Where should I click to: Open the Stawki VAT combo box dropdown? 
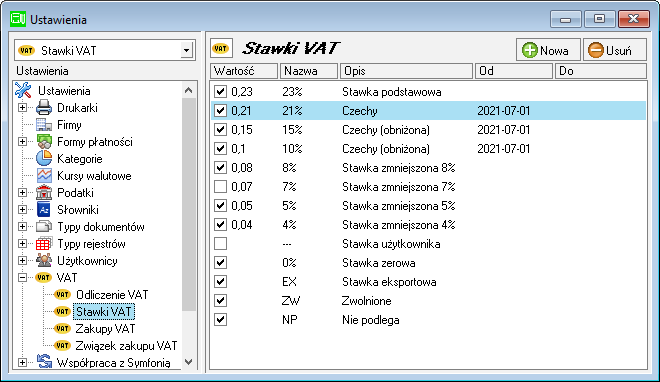click(186, 51)
